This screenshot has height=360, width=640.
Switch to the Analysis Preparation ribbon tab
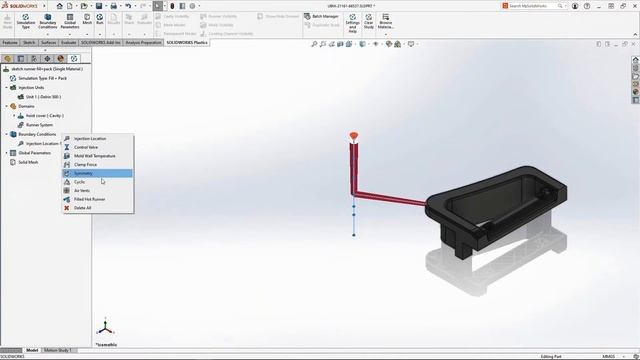[x=143, y=42]
